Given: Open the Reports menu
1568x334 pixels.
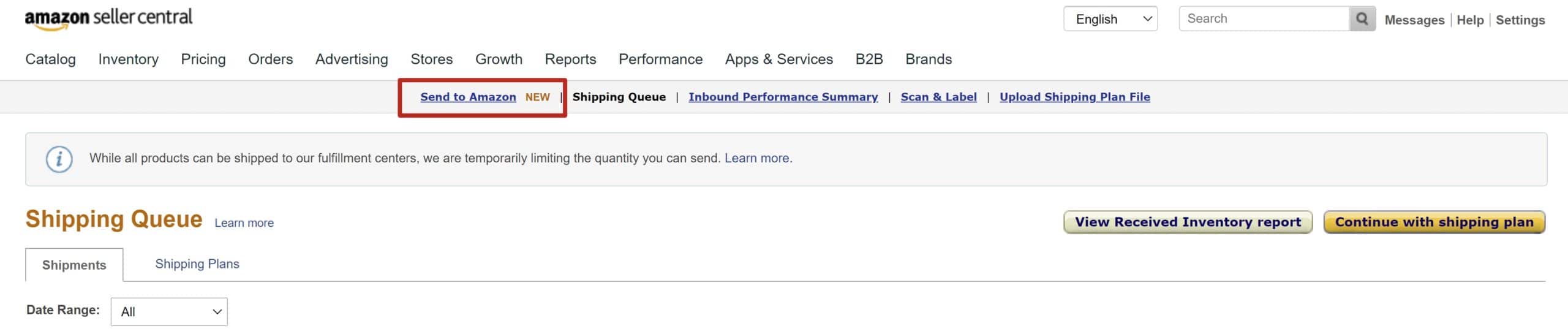Looking at the screenshot, I should click(x=570, y=59).
